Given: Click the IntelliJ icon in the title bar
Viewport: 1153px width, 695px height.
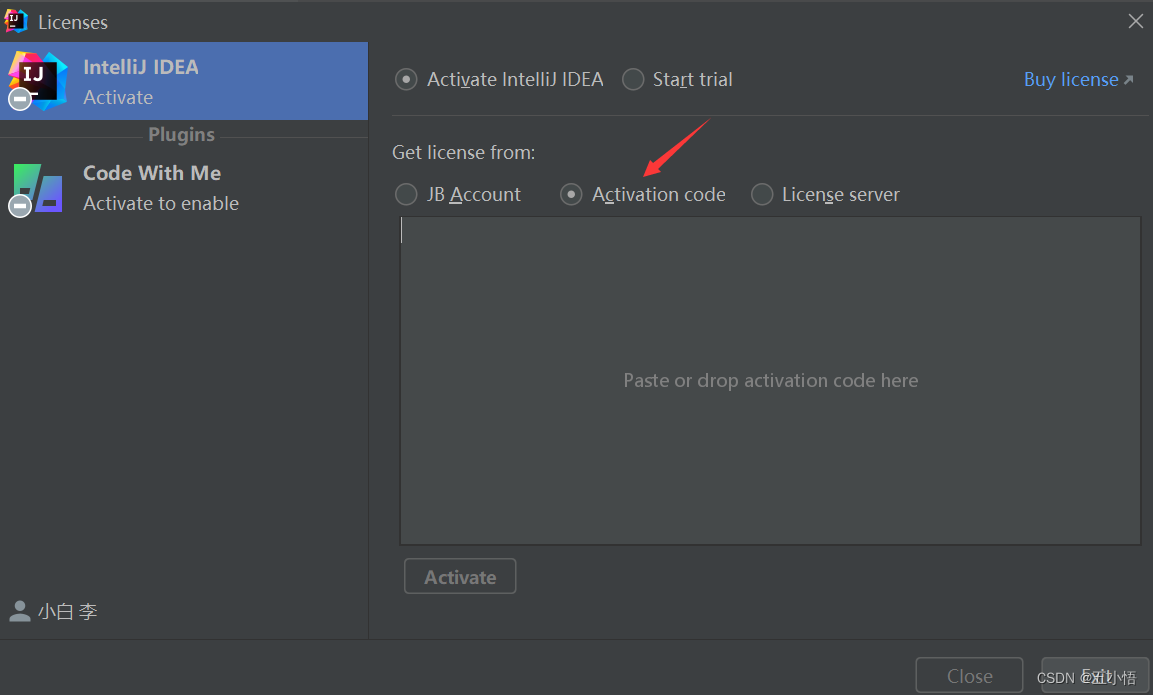Looking at the screenshot, I should tap(15, 21).
